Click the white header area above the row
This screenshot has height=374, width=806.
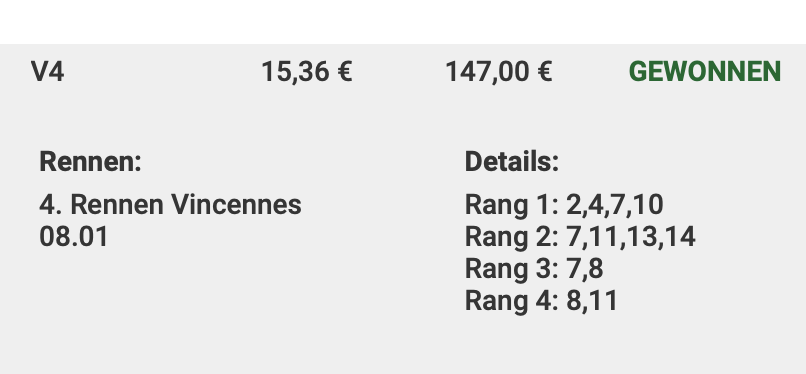click(x=403, y=22)
